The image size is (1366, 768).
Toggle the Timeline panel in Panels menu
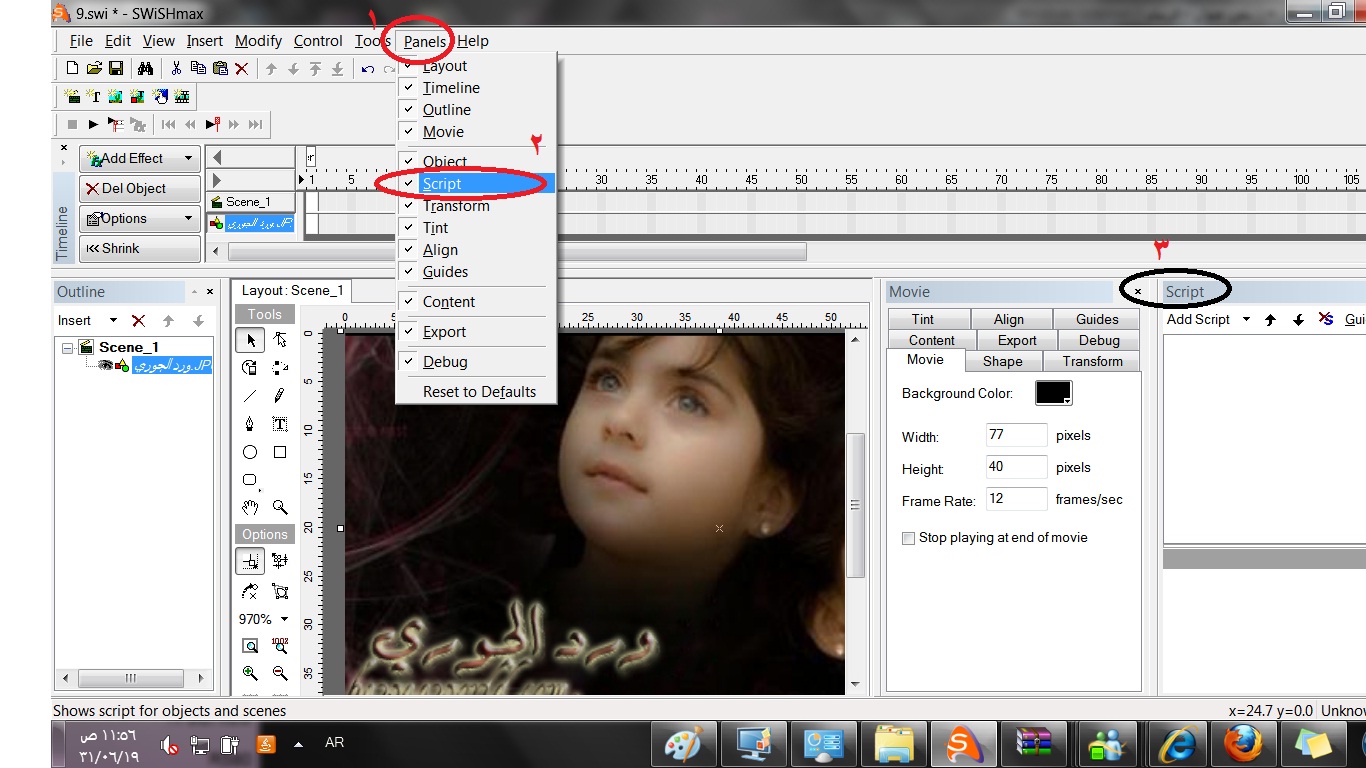[x=451, y=88]
